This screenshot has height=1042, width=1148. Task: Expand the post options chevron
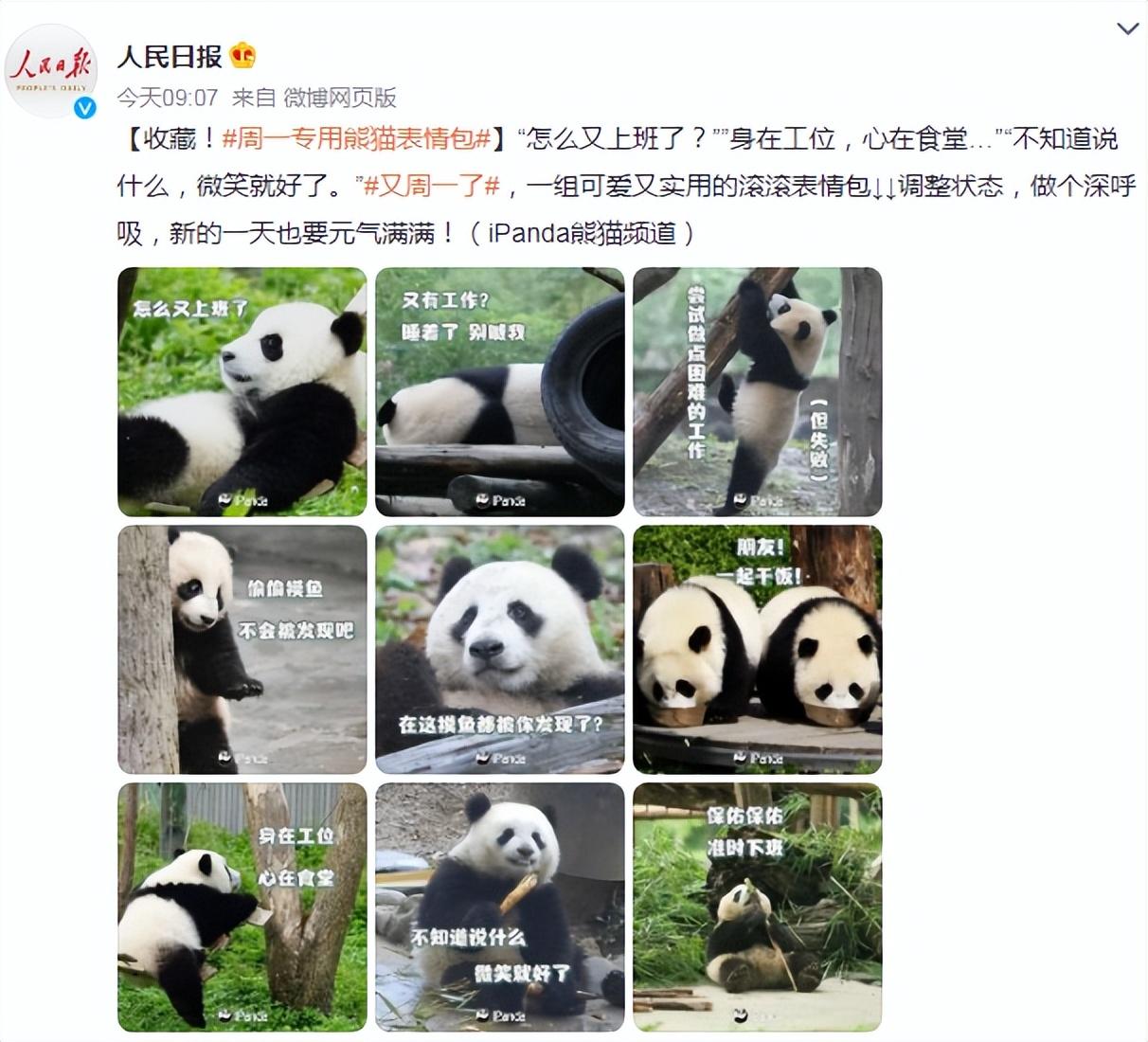coord(1127,28)
